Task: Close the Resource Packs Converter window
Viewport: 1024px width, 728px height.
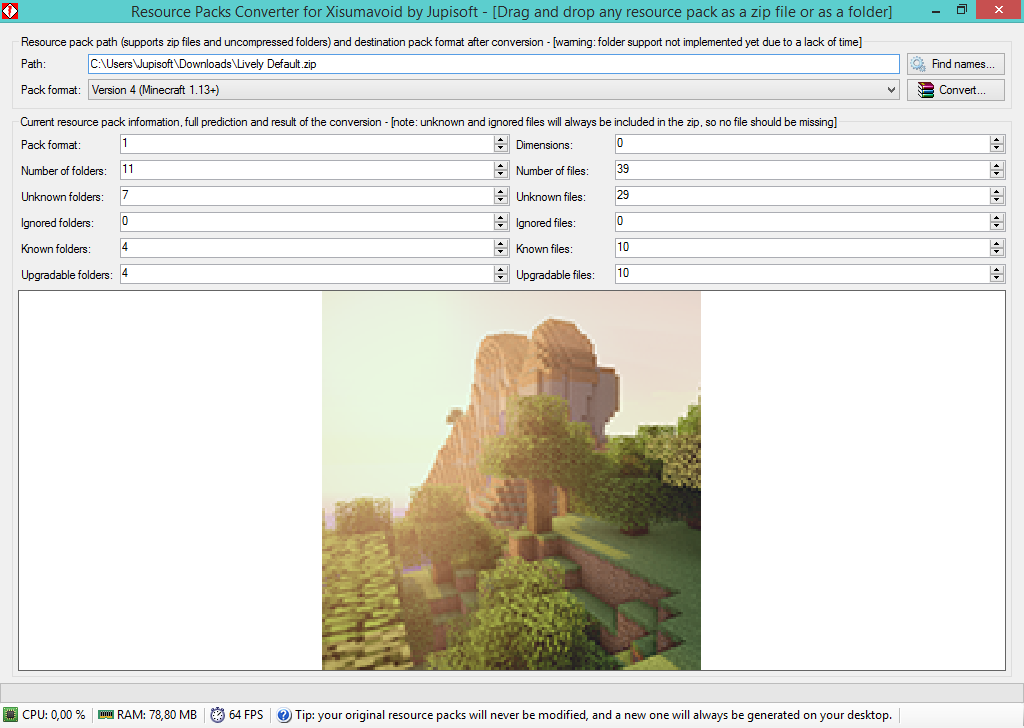Action: pyautogui.click(x=999, y=10)
